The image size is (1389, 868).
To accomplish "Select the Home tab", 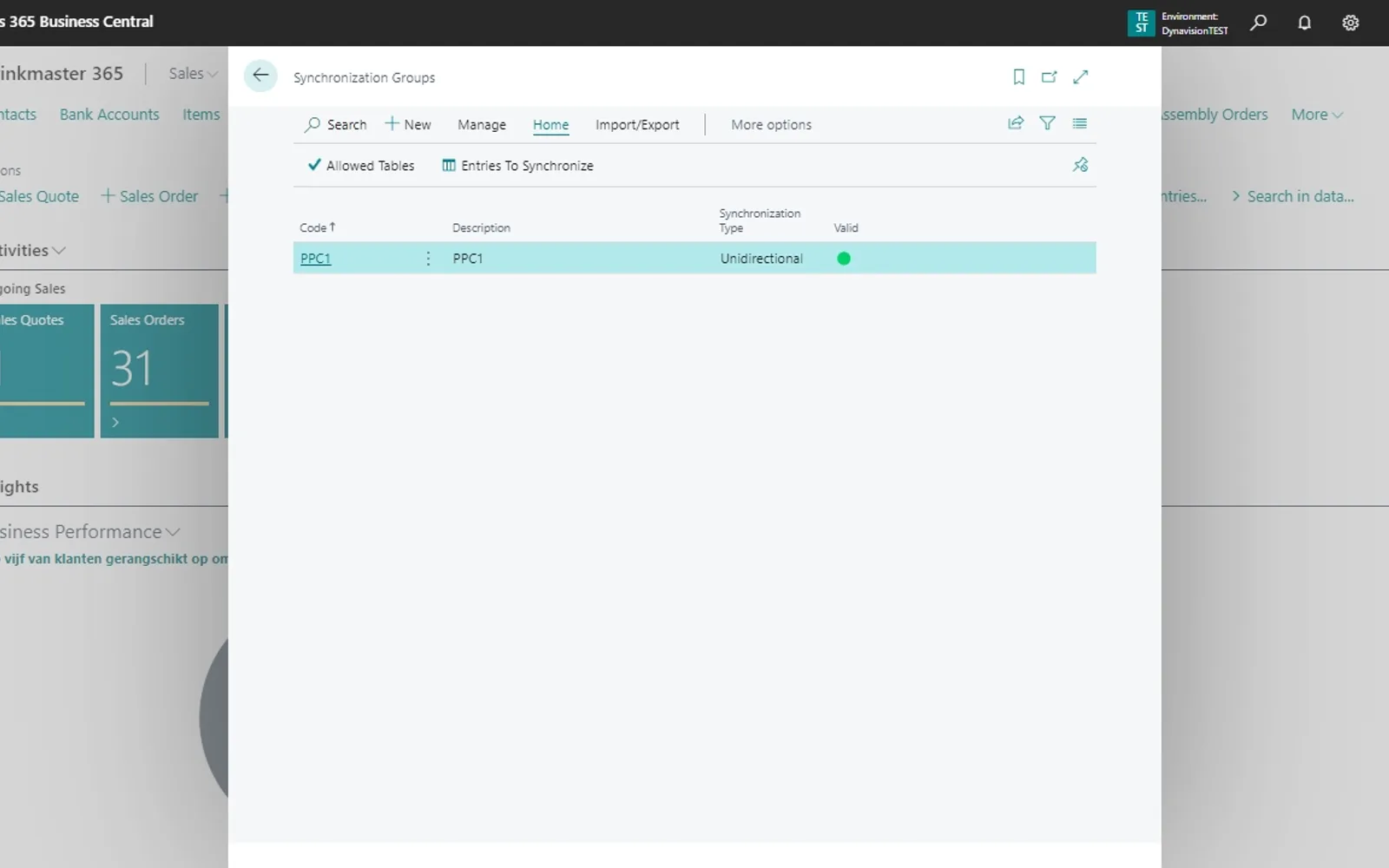I will click(551, 125).
